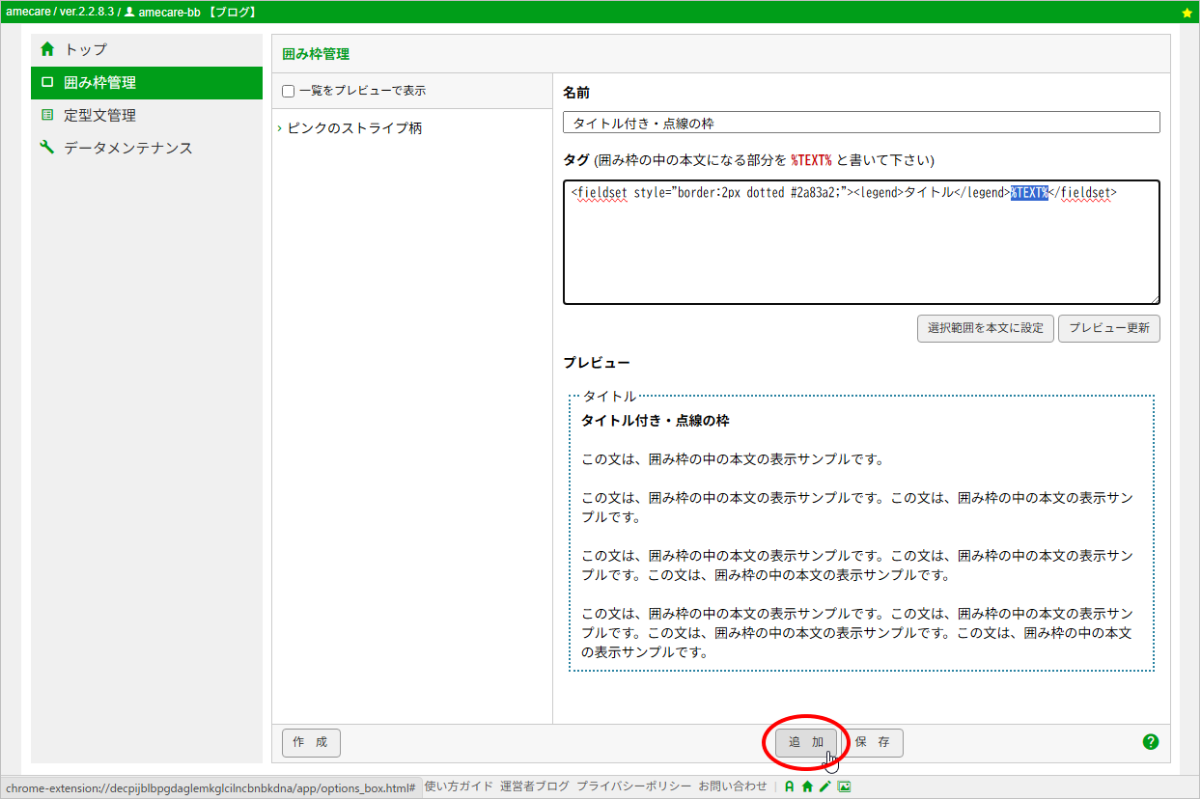
Task: Click into the 名前 text field
Action: 861,123
